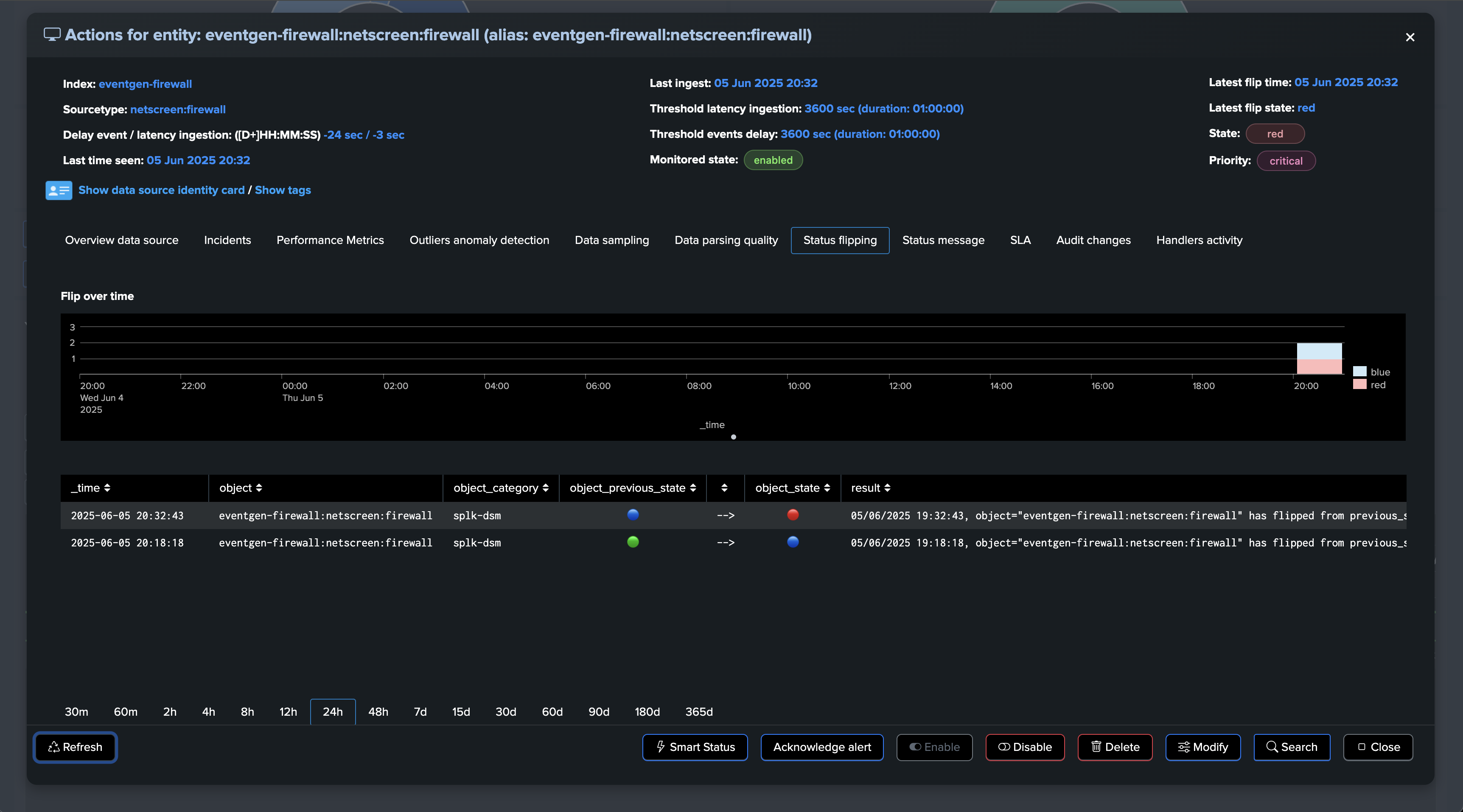Open the Audit changes tab

point(1093,240)
